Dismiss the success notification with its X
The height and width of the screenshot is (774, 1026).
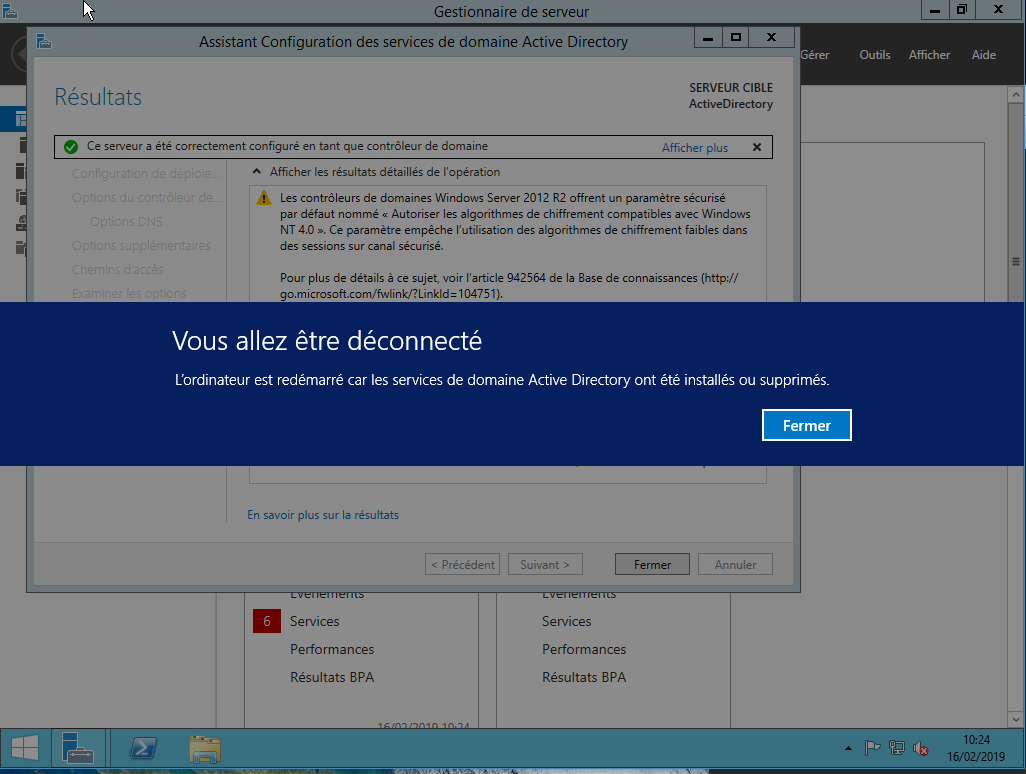[x=756, y=147]
